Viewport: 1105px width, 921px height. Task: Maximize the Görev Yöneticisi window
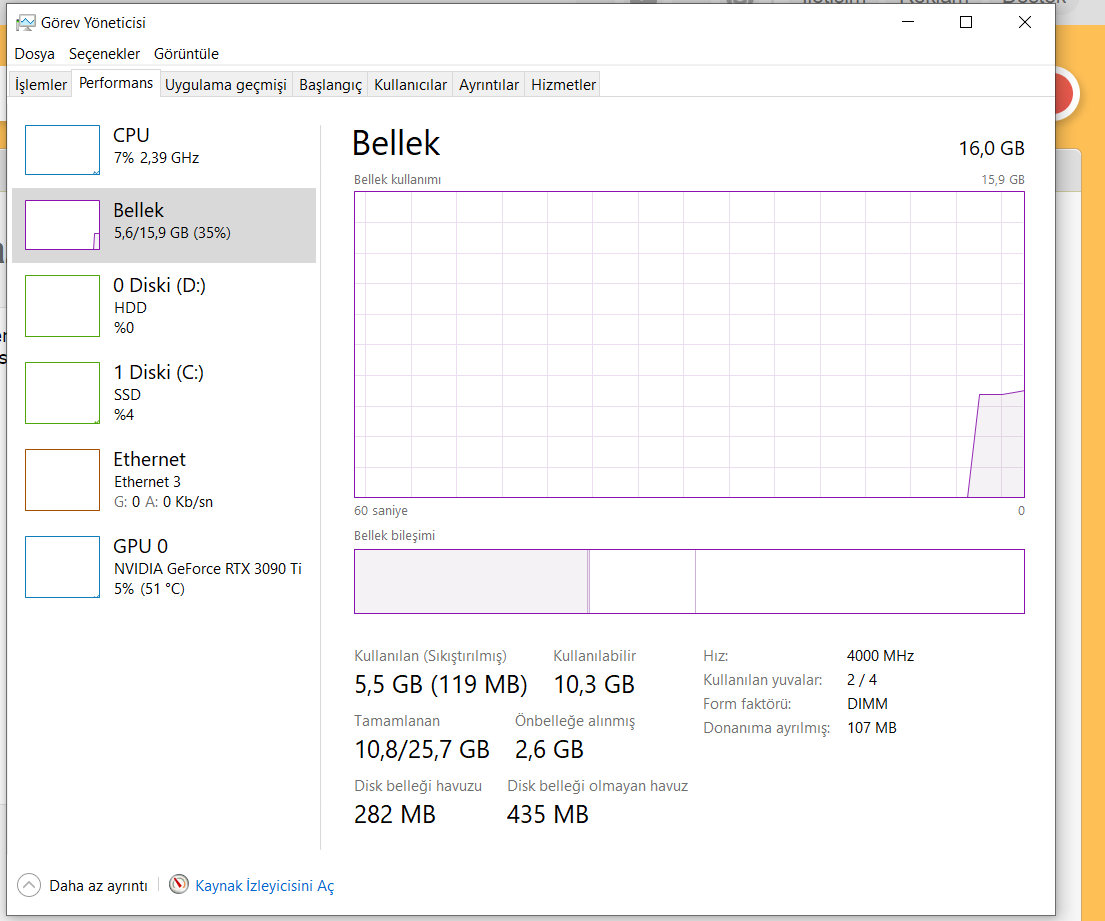[966, 22]
